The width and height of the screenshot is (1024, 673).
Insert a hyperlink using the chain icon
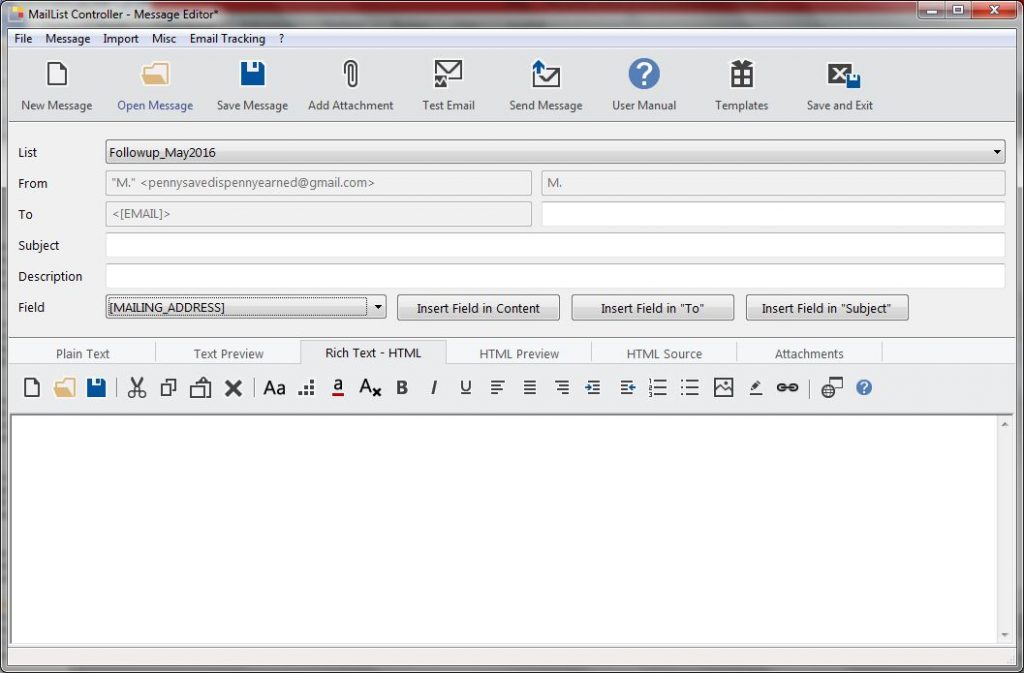coord(787,387)
